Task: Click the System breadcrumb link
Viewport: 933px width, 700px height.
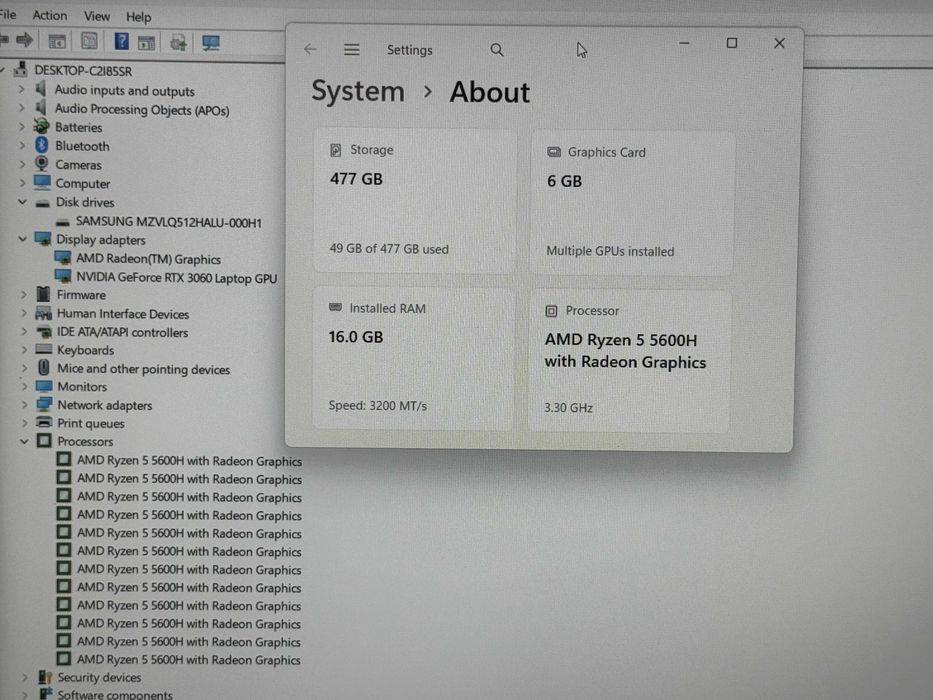Action: (x=358, y=92)
